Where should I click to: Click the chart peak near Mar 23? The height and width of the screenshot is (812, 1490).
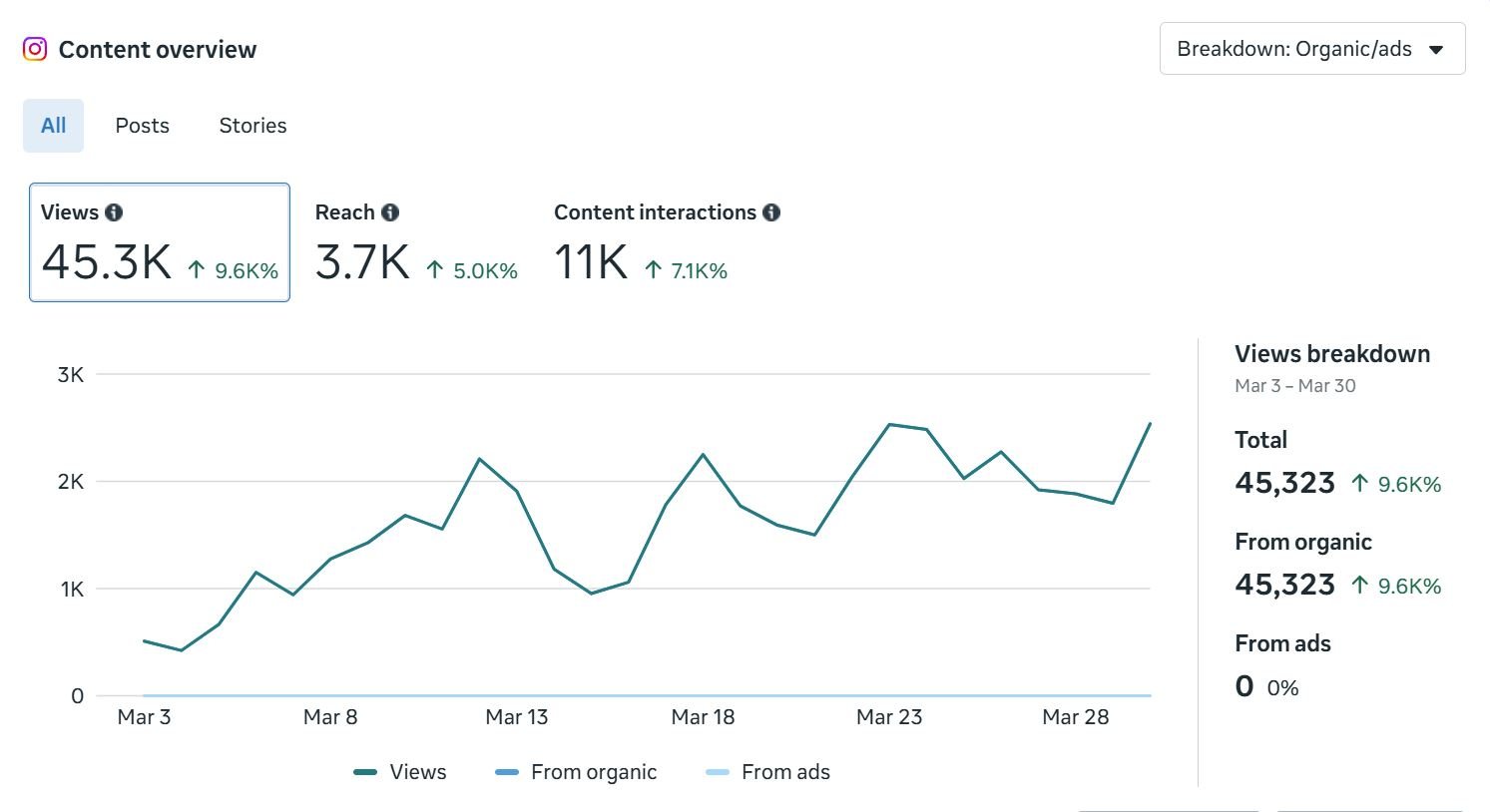891,424
